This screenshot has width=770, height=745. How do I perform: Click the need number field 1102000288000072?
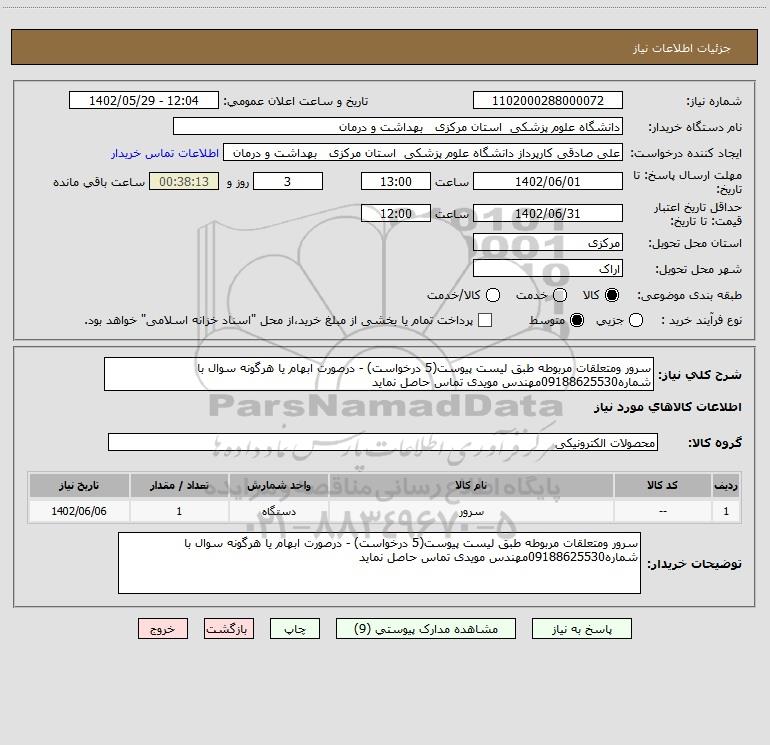[x=548, y=100]
